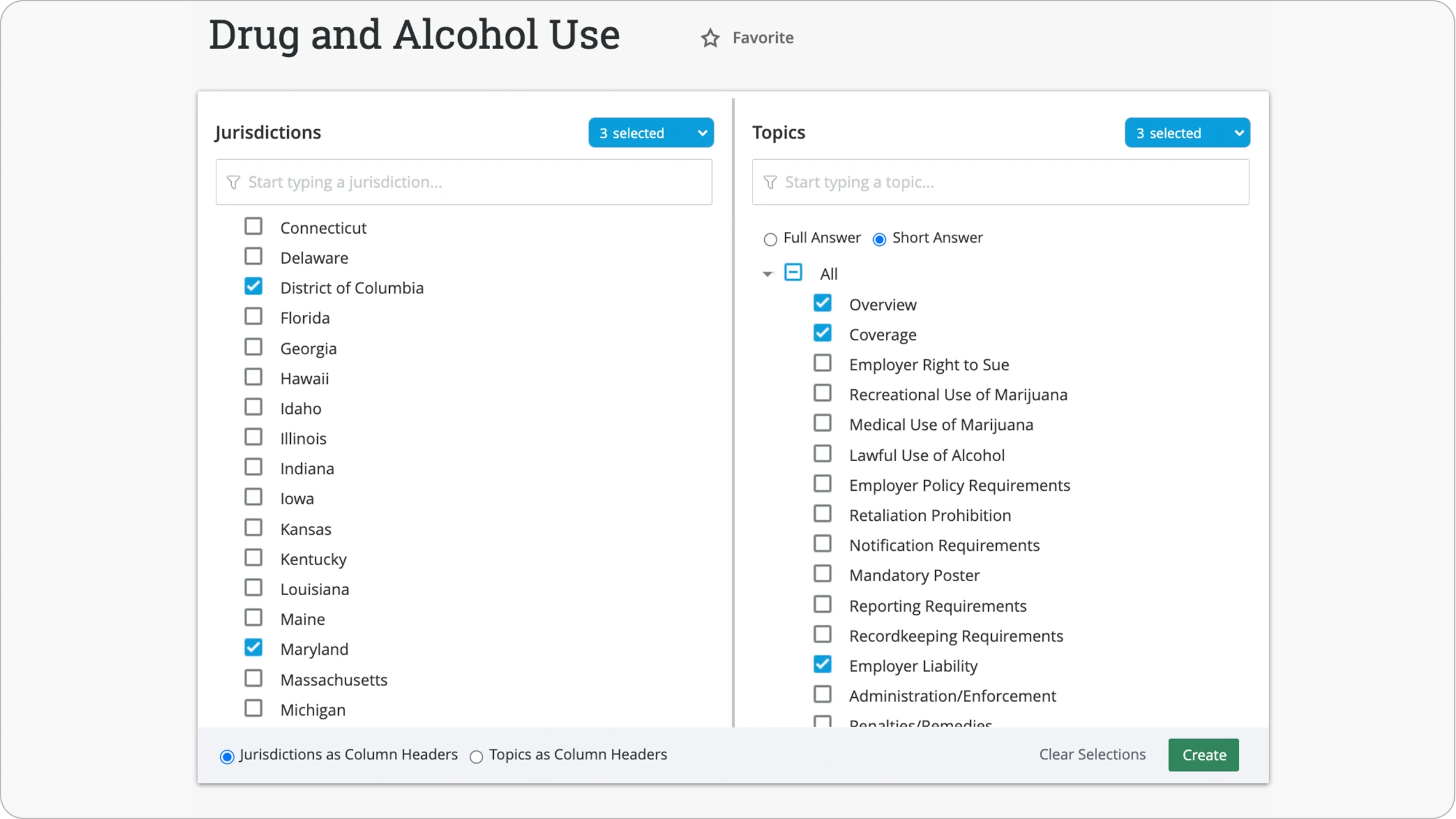Check the Connecticut checkbox
The width and height of the screenshot is (1456, 819).
point(253,226)
